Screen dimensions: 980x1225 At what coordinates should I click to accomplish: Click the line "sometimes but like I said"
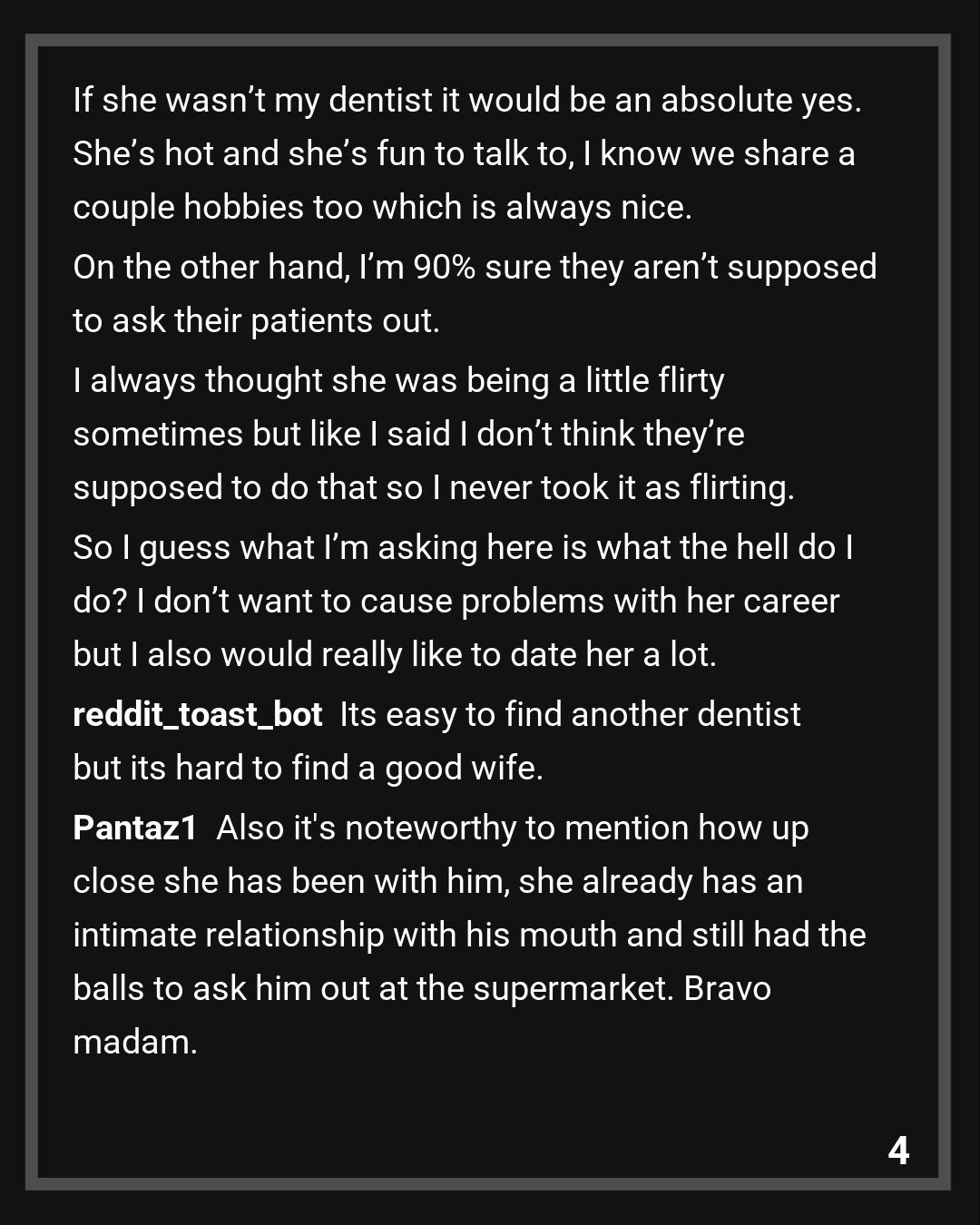[407, 435]
